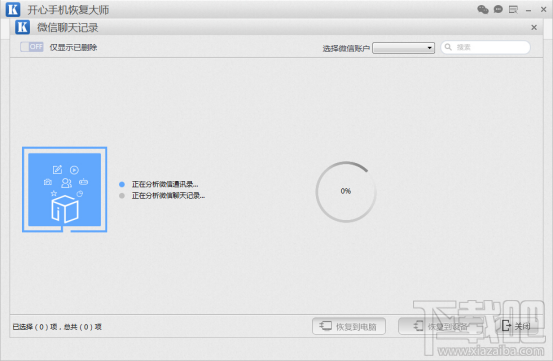
Task: Minimize the main application window
Action: pos(528,10)
